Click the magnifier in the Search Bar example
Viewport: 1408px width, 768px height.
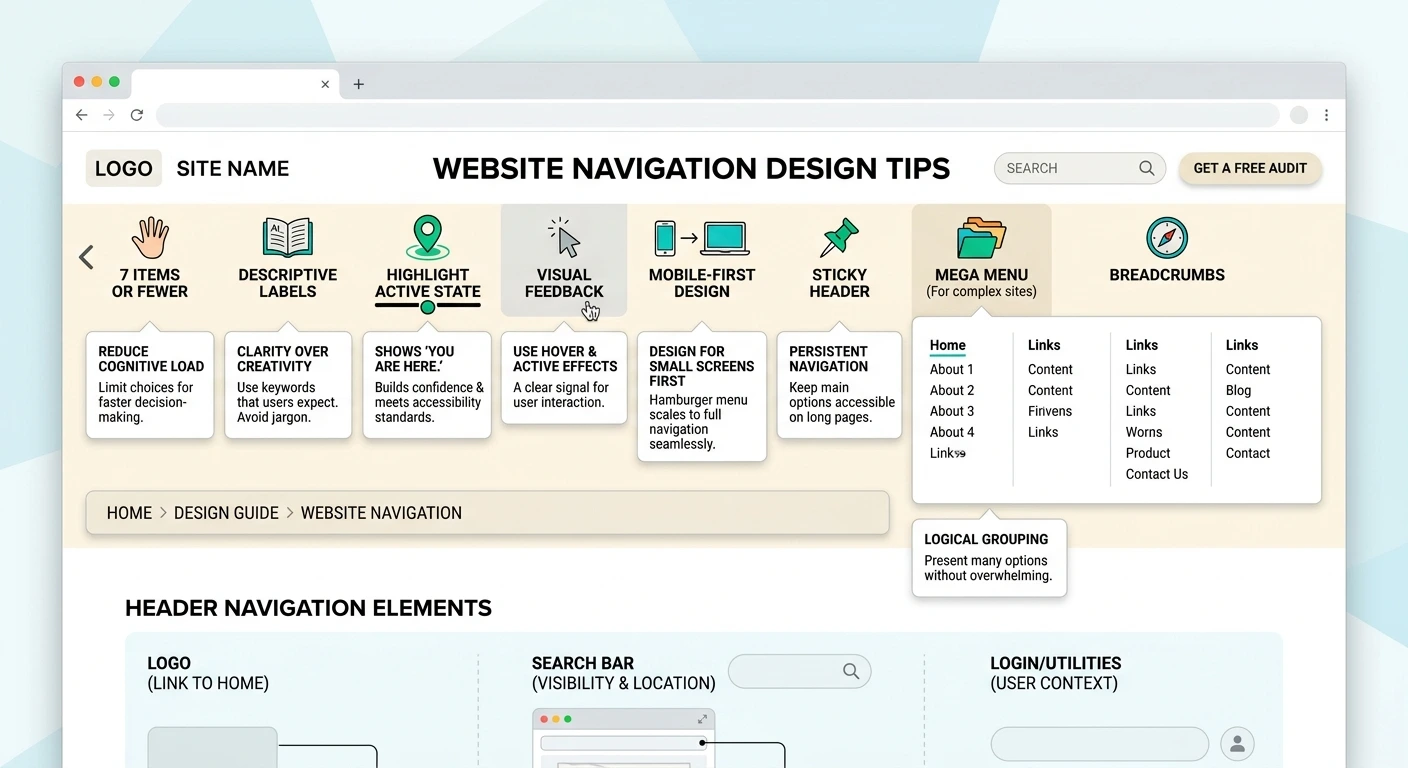point(851,671)
